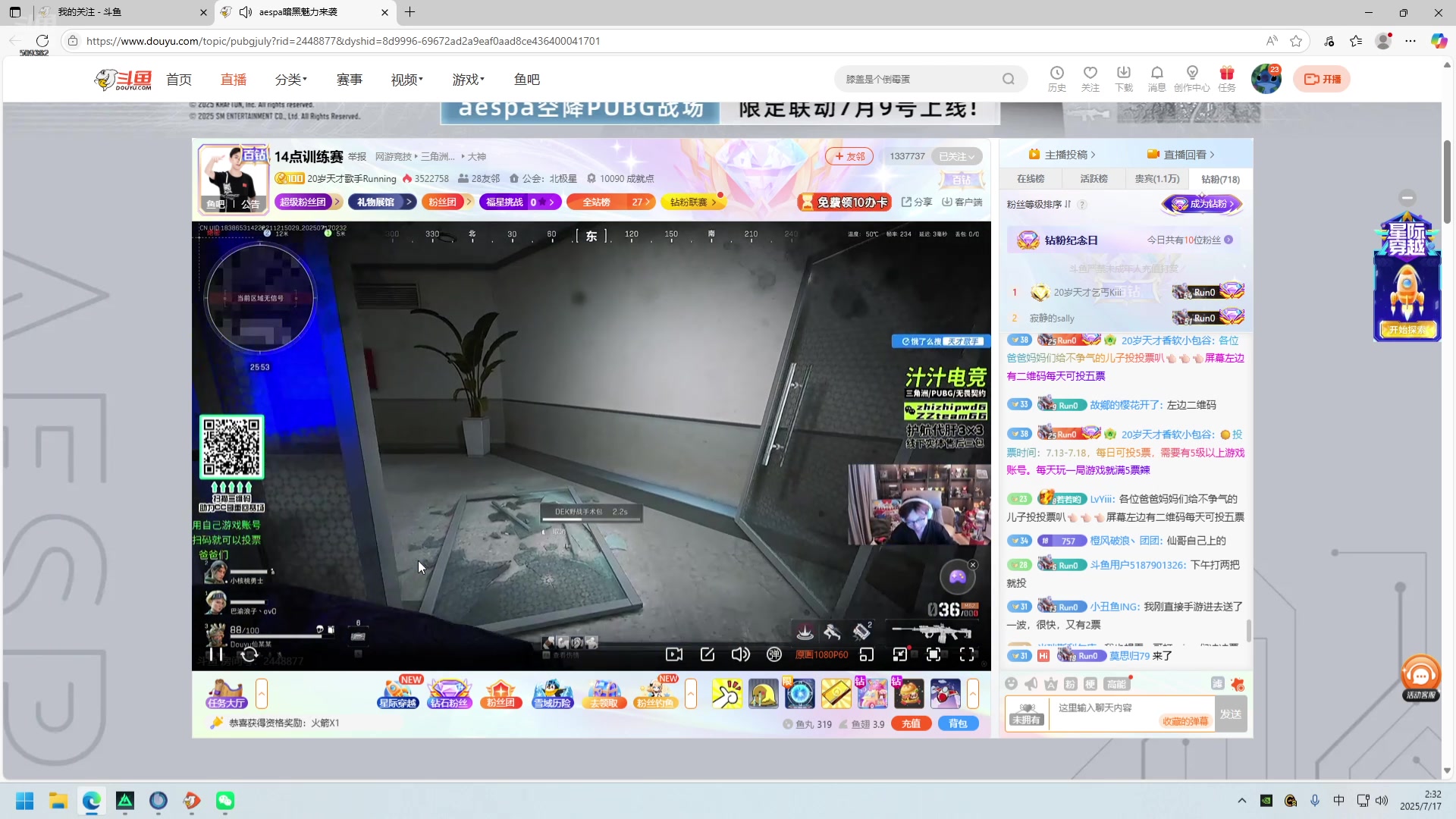The image size is (1456, 819).
Task: Click the megaphone broadcast icon in chat
Action: tap(1031, 684)
